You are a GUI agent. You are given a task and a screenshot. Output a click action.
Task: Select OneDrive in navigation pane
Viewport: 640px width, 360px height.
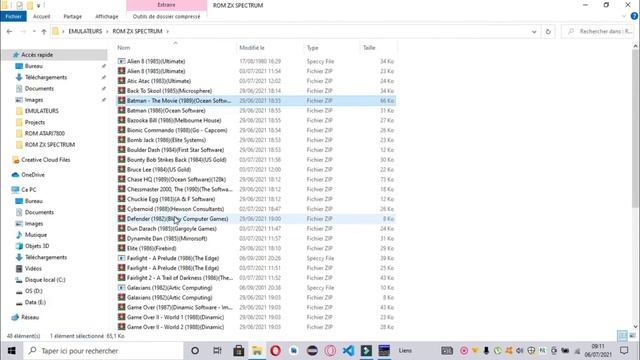[33, 175]
